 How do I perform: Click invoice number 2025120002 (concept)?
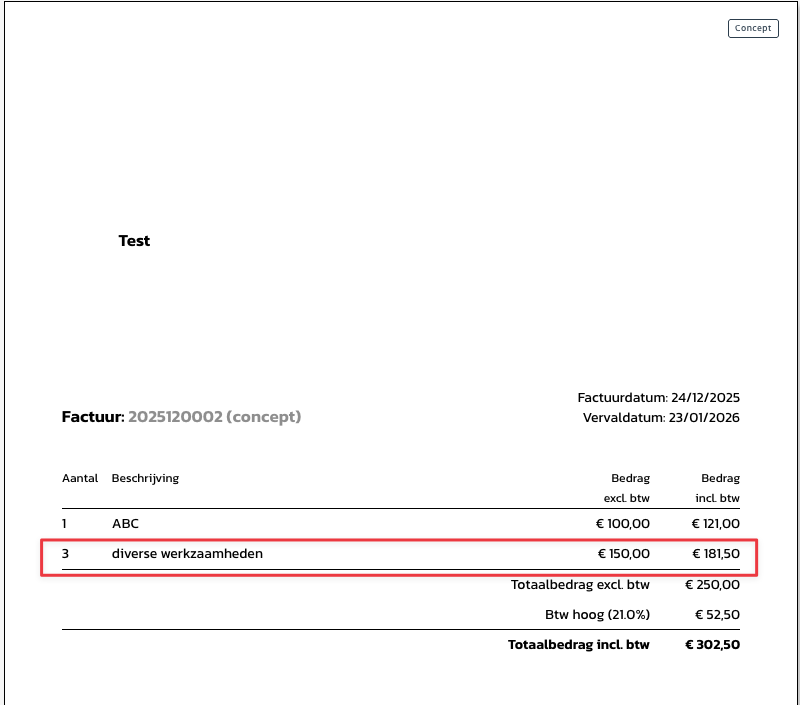[x=214, y=416]
